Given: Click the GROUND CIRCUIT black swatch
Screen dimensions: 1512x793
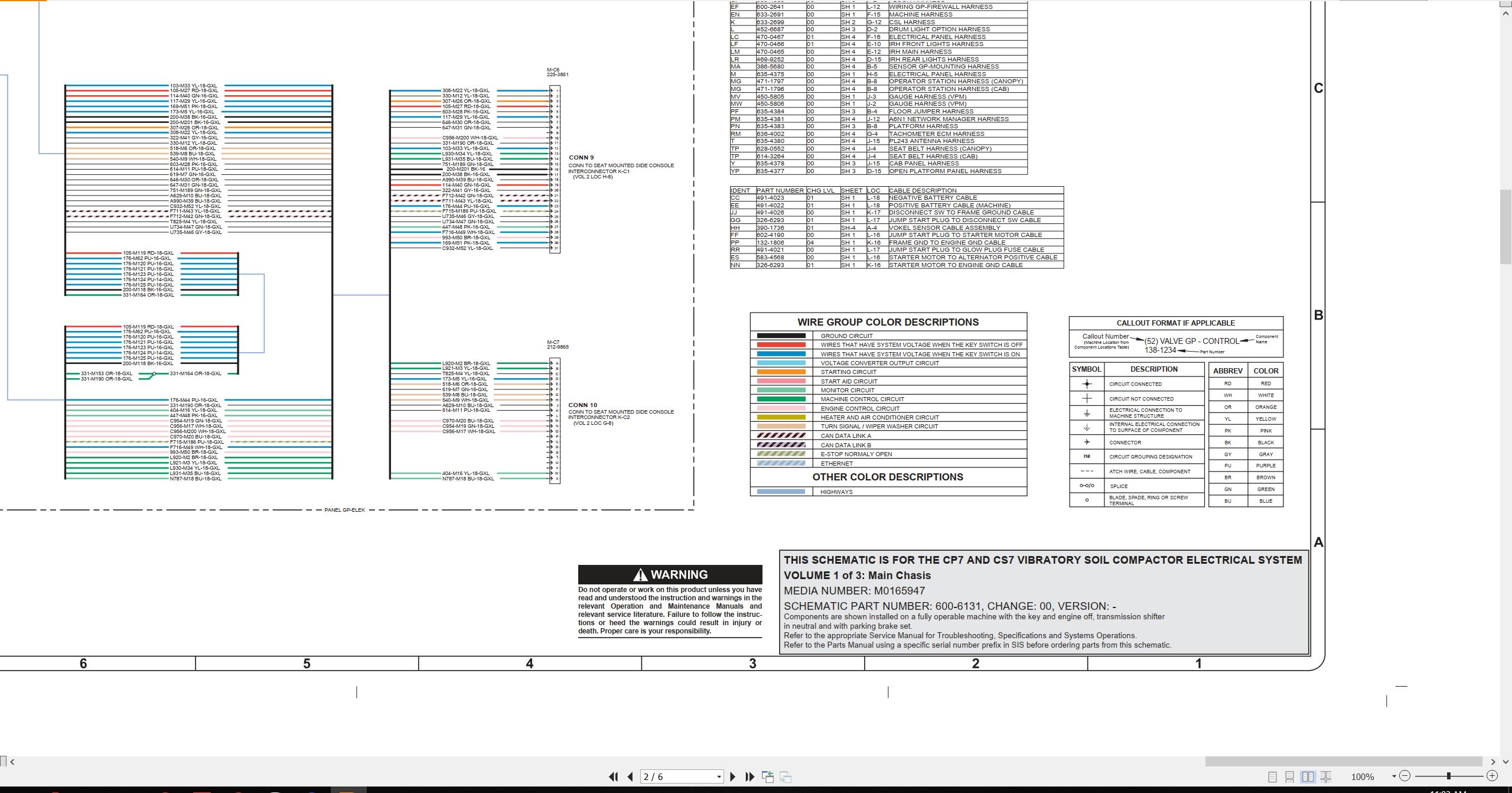Looking at the screenshot, I should pyautogui.click(x=781, y=336).
